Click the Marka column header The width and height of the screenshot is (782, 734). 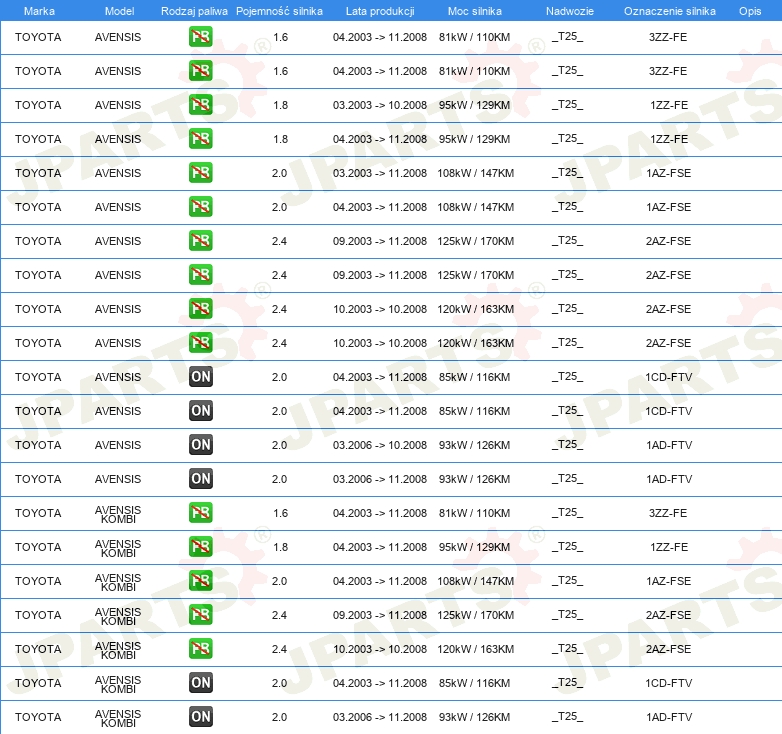[x=39, y=11]
